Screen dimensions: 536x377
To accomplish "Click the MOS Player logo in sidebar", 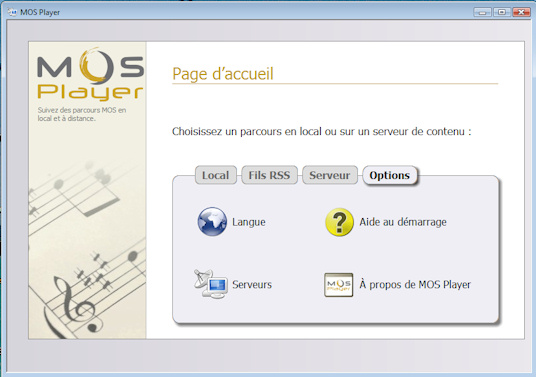I will (x=90, y=75).
